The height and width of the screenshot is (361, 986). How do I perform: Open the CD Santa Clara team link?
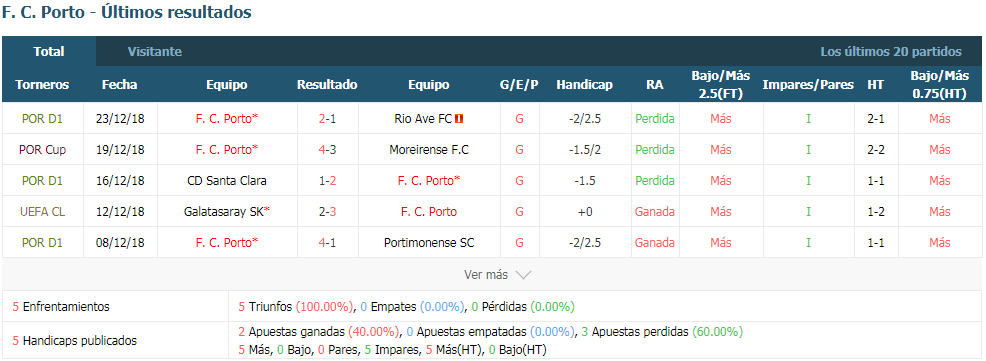[x=226, y=180]
